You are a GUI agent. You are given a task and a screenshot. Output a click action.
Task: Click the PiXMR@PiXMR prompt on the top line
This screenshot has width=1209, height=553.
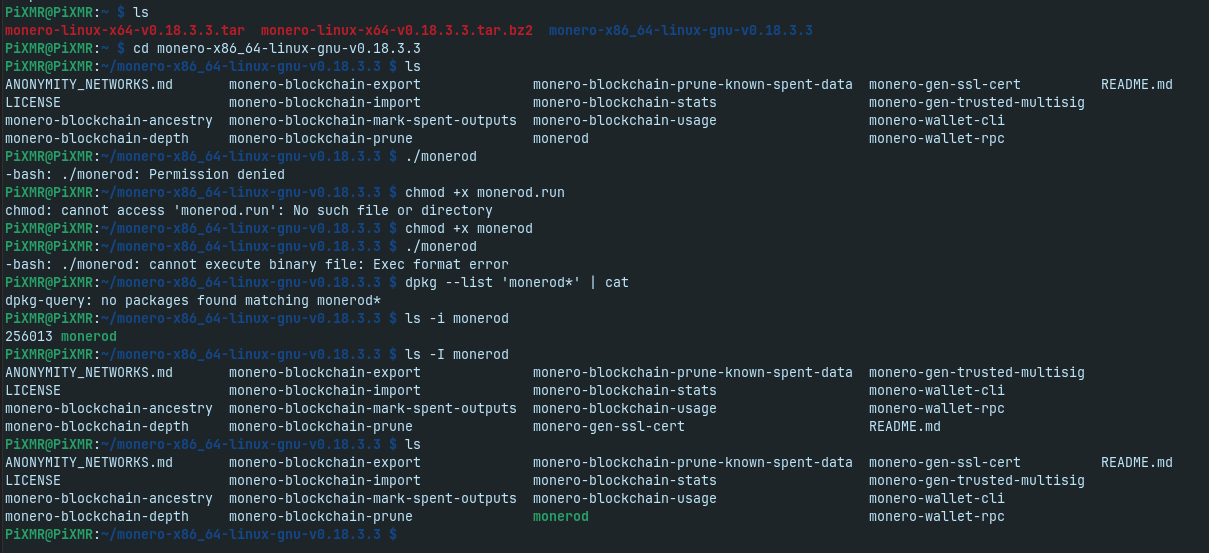[x=48, y=13]
